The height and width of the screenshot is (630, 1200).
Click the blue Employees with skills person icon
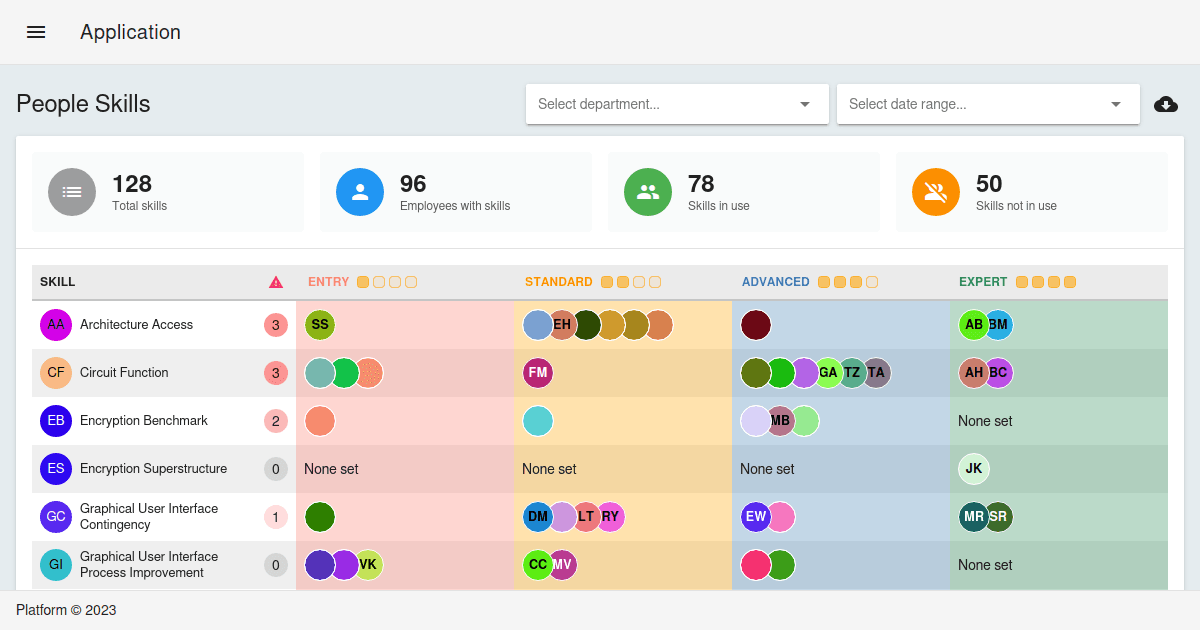click(359, 192)
